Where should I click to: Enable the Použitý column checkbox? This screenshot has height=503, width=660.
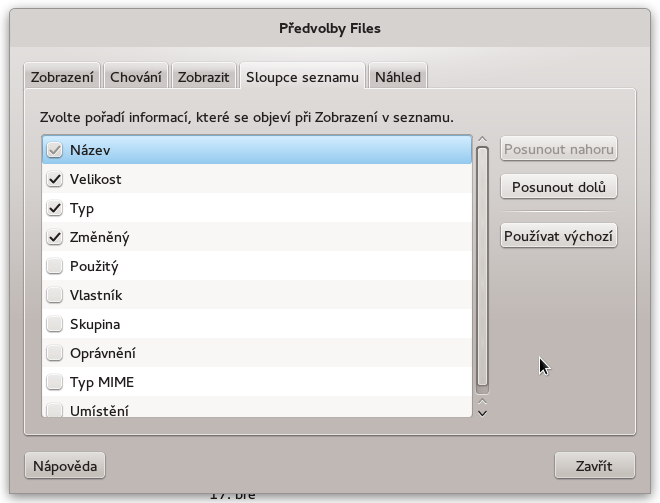coord(55,266)
